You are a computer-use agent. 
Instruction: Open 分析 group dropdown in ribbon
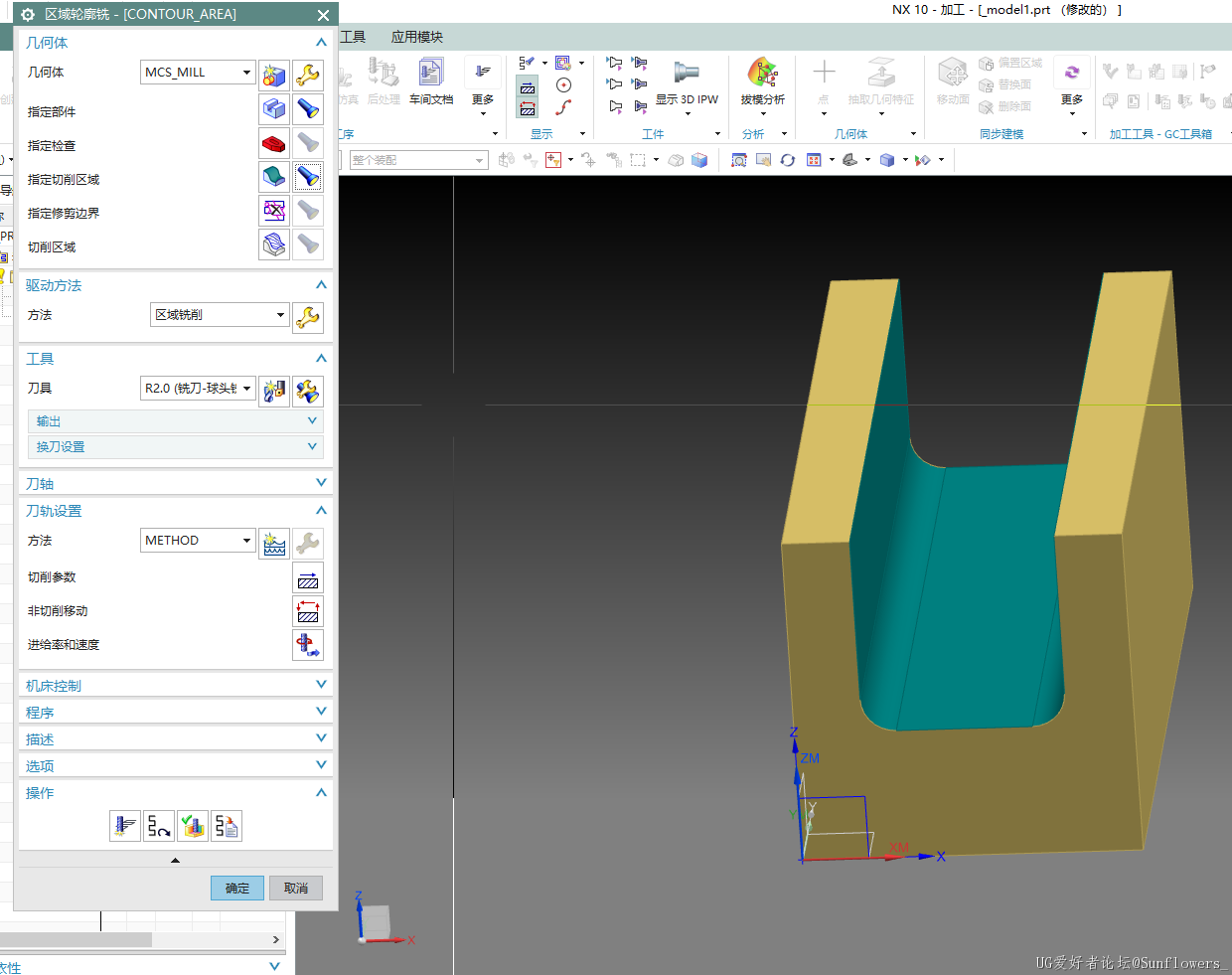[784, 134]
